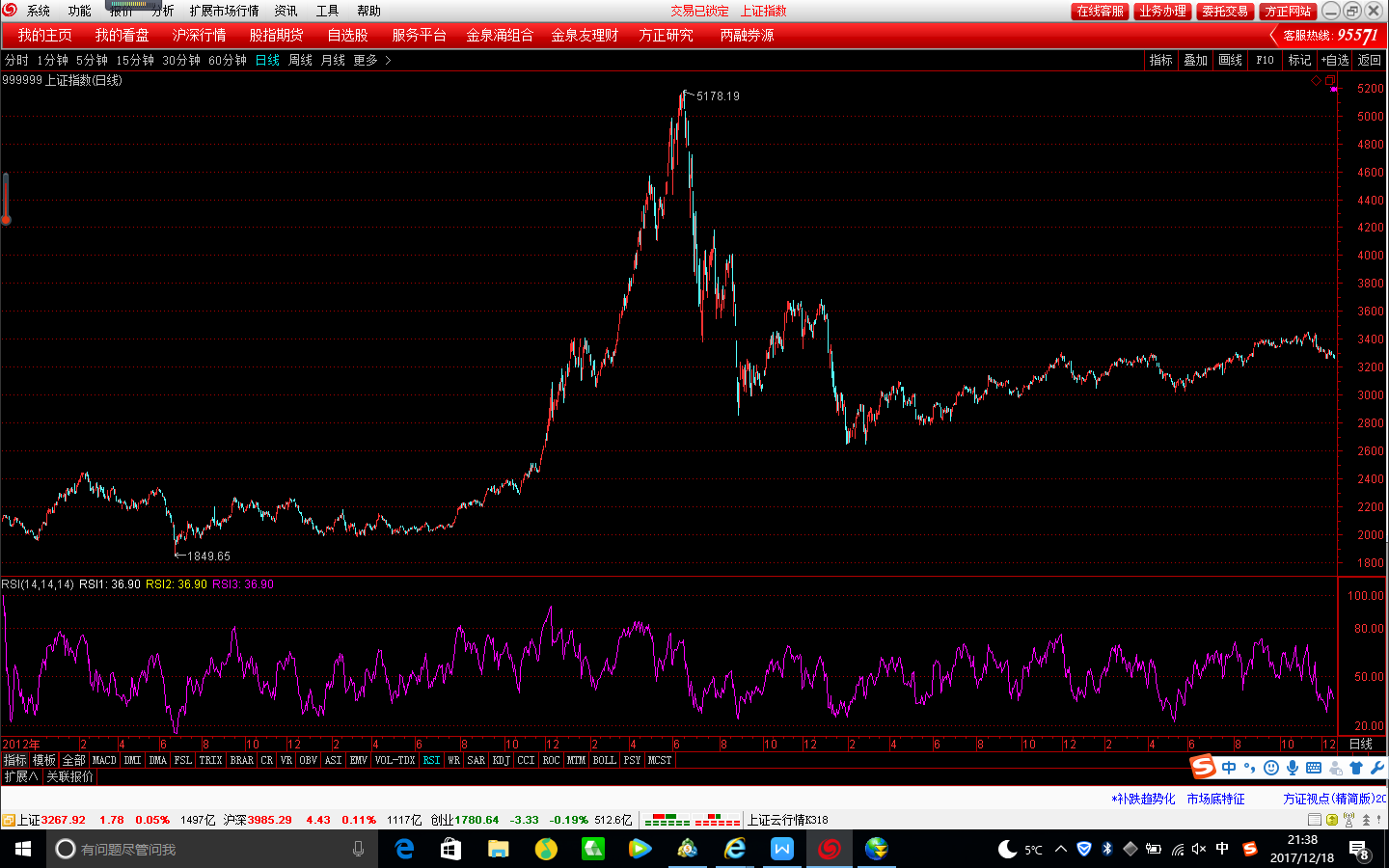Click the application logo in the title bar

tap(10, 10)
